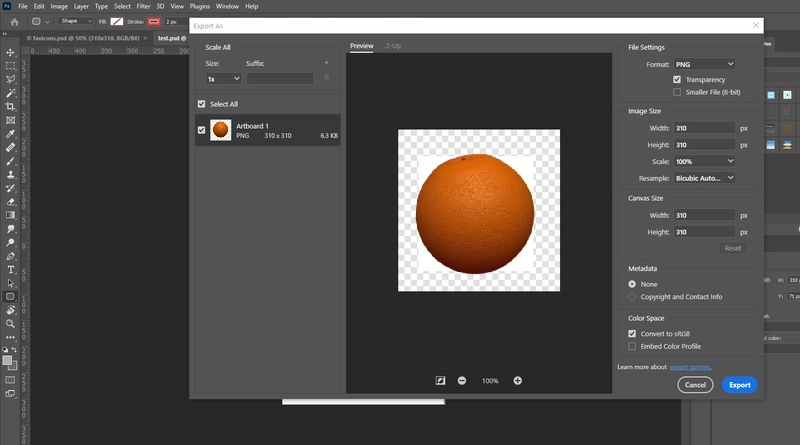The width and height of the screenshot is (800, 445).
Task: Select the Move tool
Action: 10,53
